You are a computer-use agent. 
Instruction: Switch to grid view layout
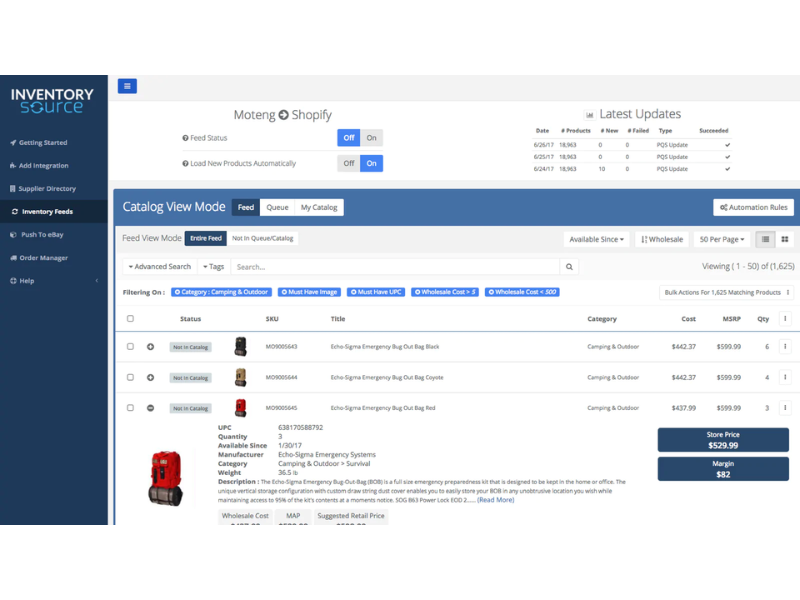pos(785,239)
